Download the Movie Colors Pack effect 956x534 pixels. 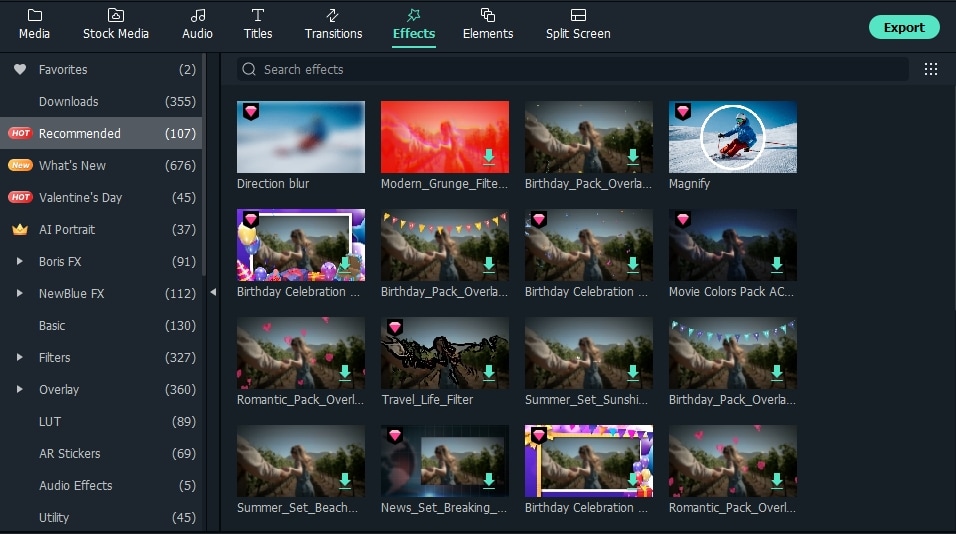click(777, 265)
